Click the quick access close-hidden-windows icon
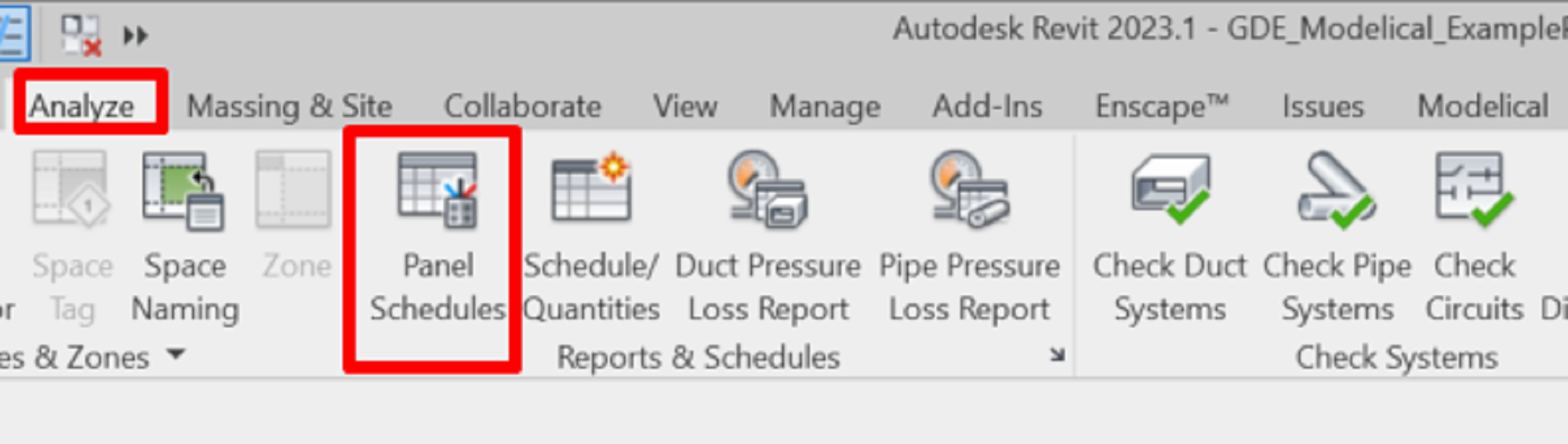 coord(82,35)
